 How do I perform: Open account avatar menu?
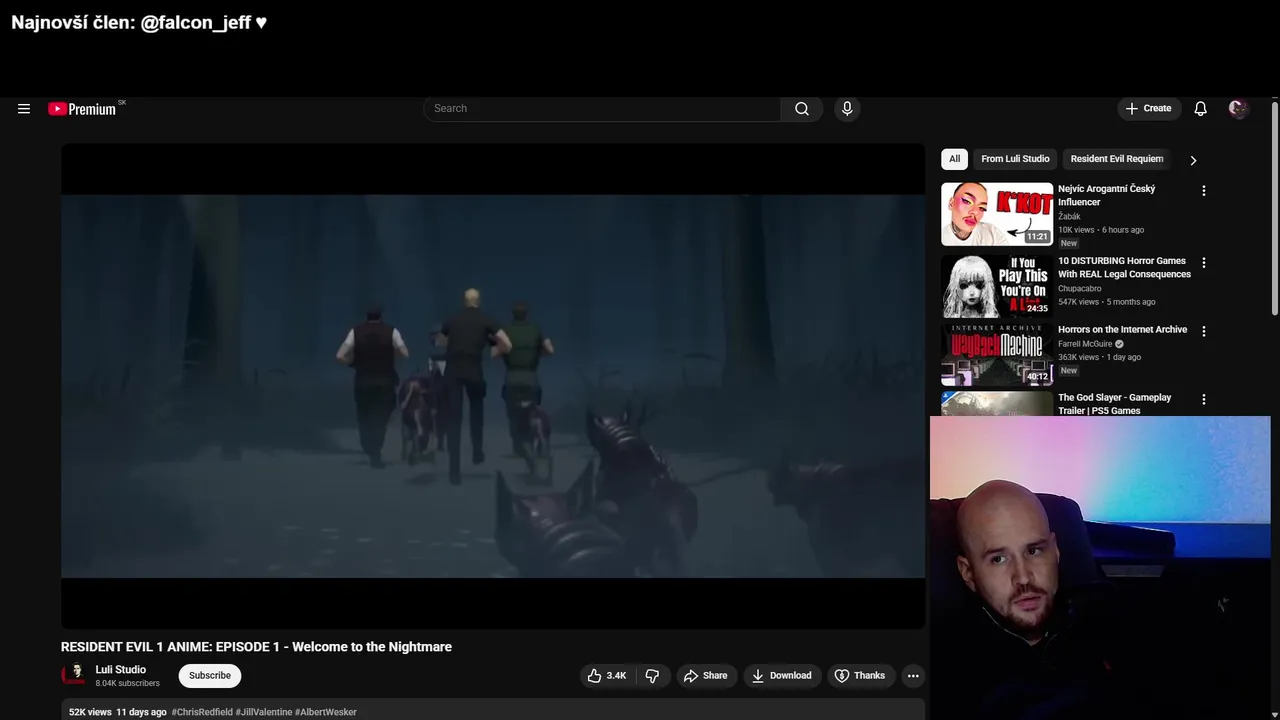coord(1238,109)
